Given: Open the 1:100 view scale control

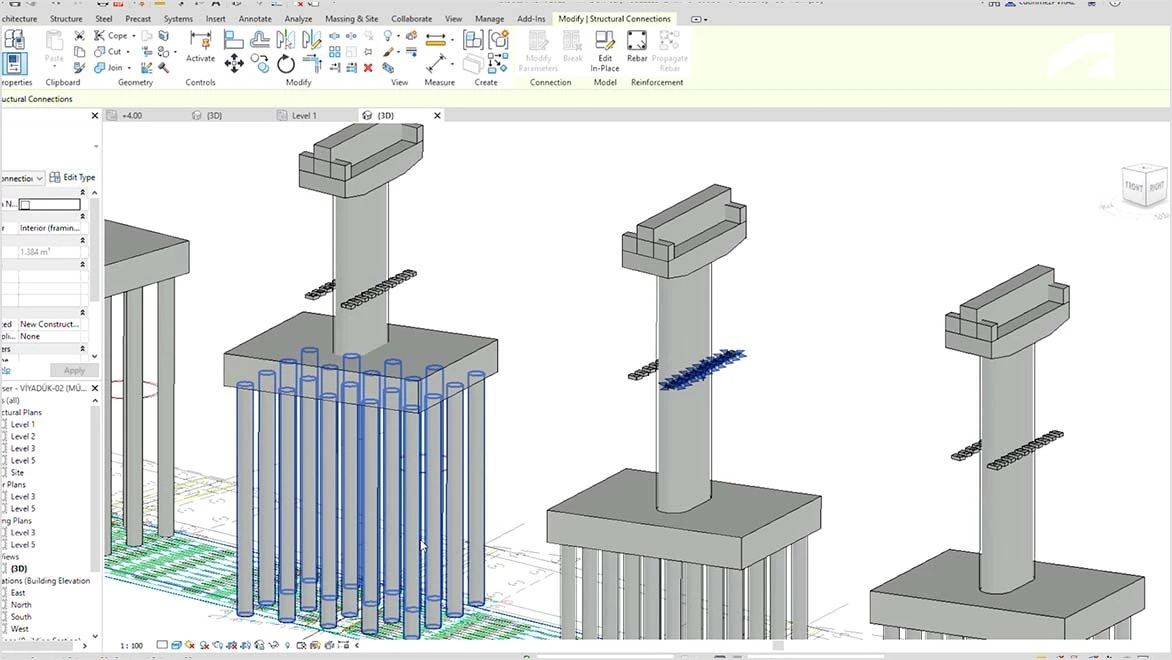Looking at the screenshot, I should pyautogui.click(x=133, y=645).
